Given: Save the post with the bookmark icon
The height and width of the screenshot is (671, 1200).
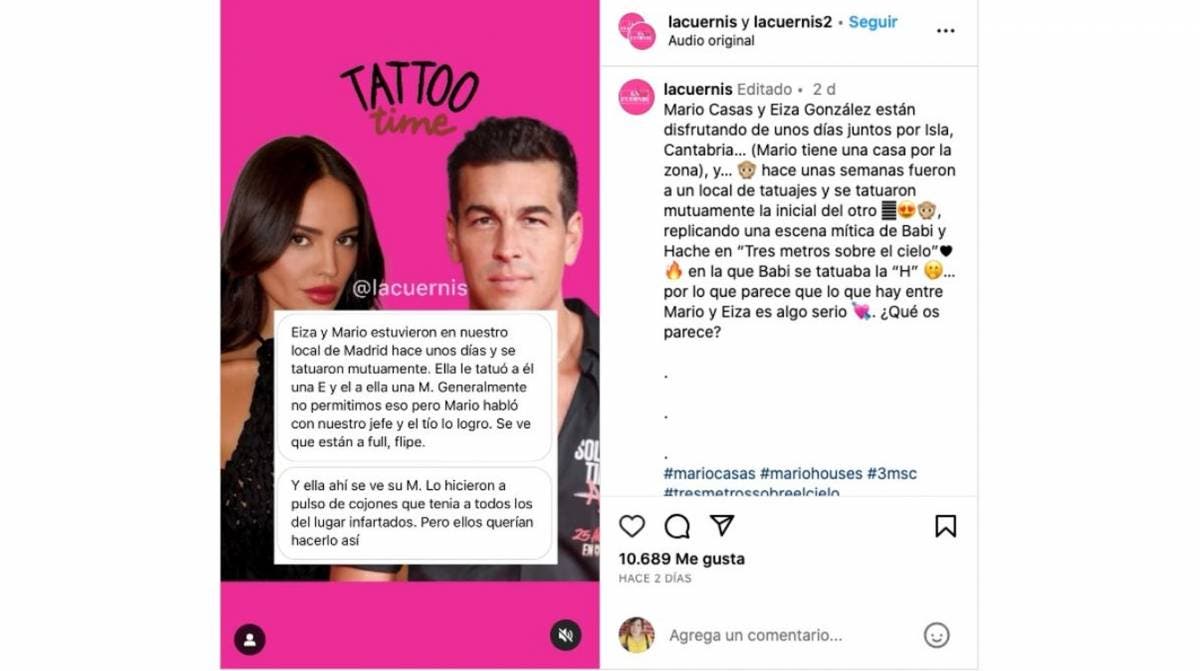Looking at the screenshot, I should pyautogui.click(x=945, y=526).
